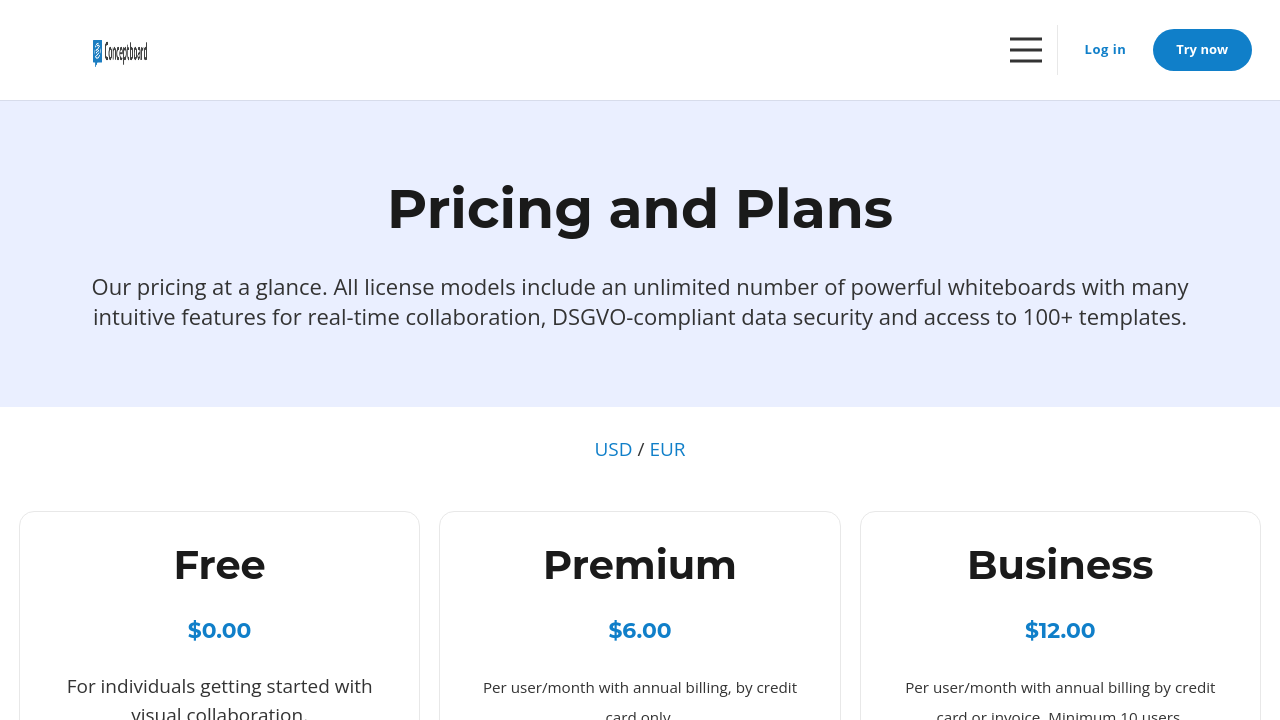Image resolution: width=1280 pixels, height=720 pixels.
Task: Click the Log in link
Action: click(1104, 50)
